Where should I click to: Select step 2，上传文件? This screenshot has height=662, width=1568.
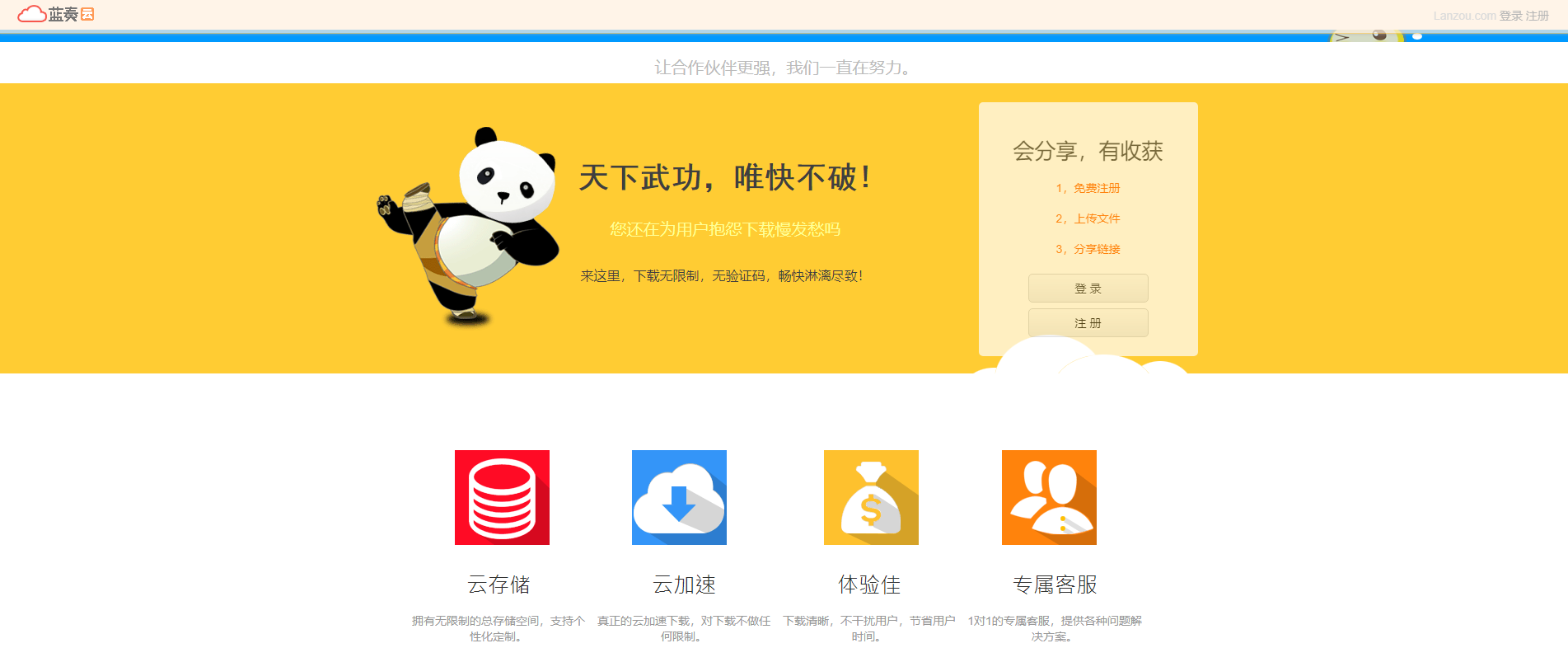[x=1088, y=218]
